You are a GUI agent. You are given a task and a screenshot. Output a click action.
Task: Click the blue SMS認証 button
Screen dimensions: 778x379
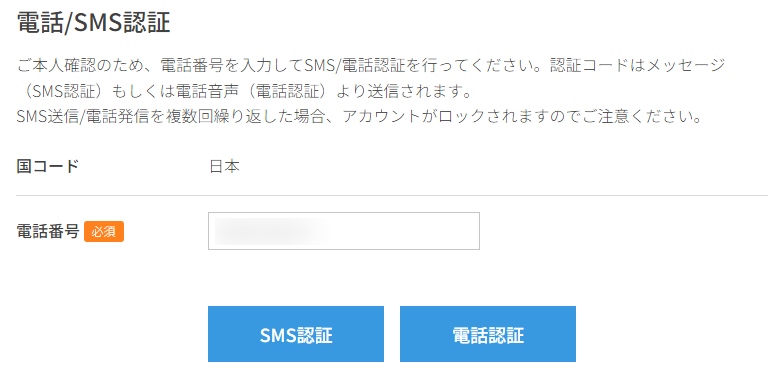(x=296, y=334)
